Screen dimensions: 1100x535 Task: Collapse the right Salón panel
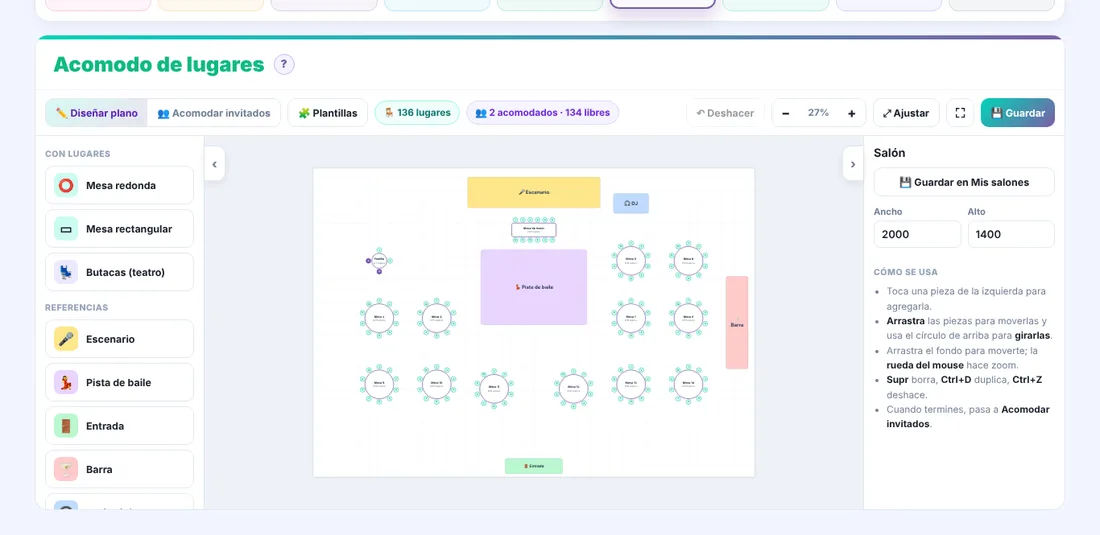pyautogui.click(x=853, y=164)
